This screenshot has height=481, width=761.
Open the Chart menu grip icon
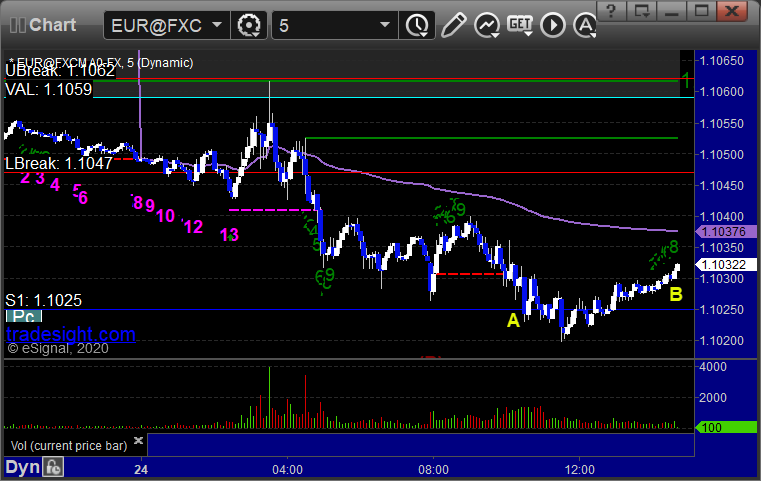click(17, 25)
